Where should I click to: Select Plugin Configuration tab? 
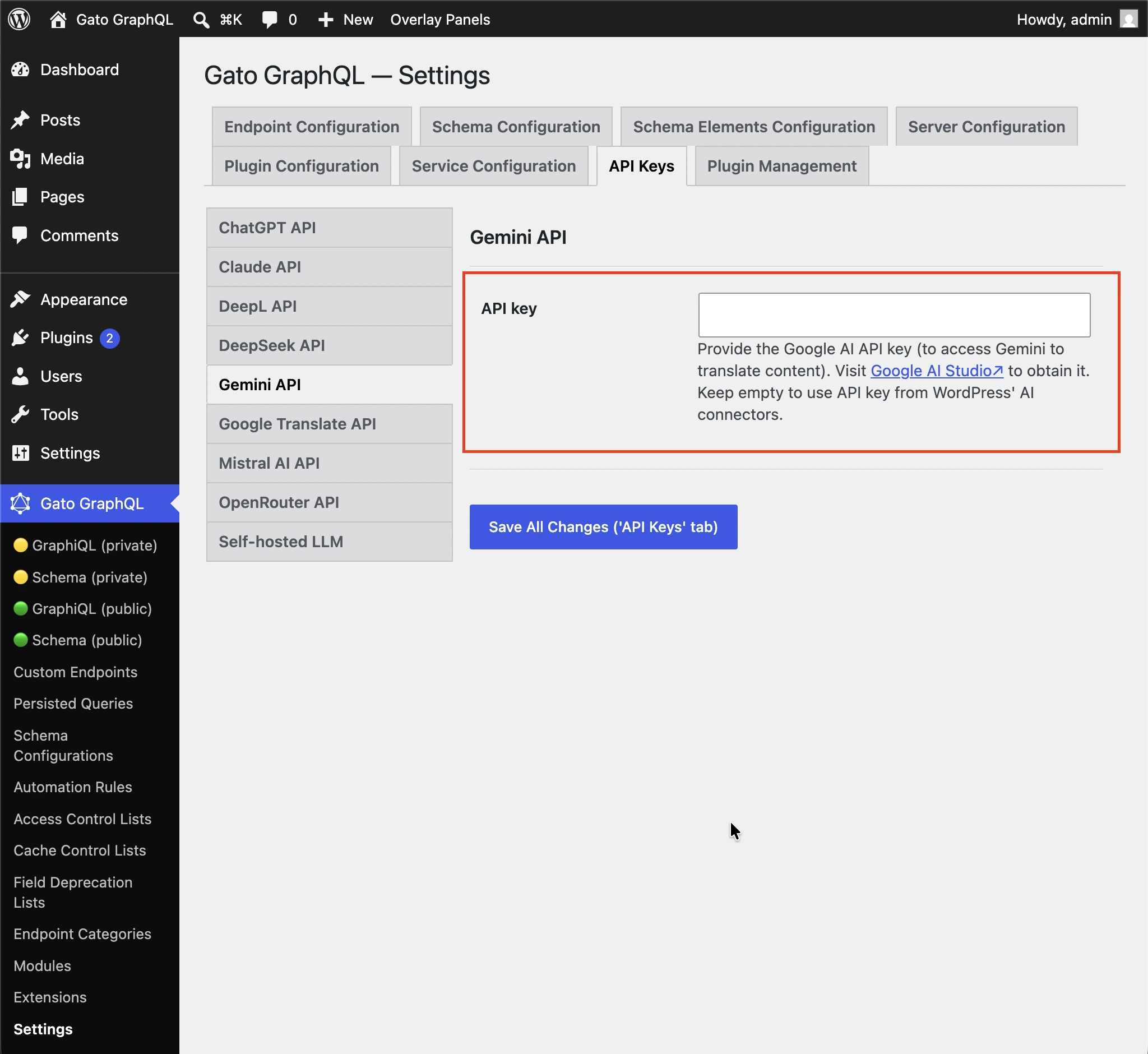click(301, 166)
